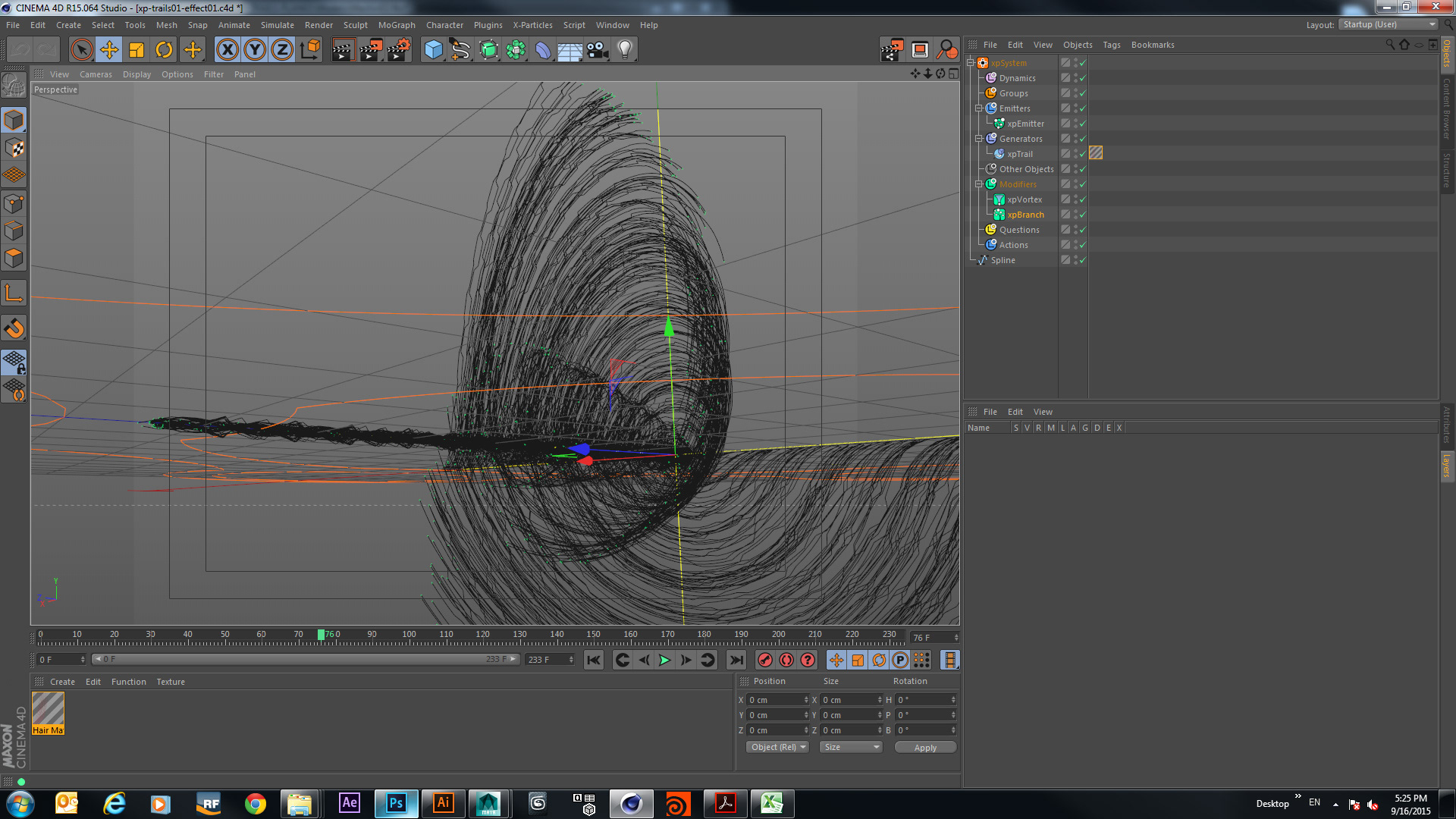Open the MoGraph menu
1456x819 pixels.
(397, 25)
